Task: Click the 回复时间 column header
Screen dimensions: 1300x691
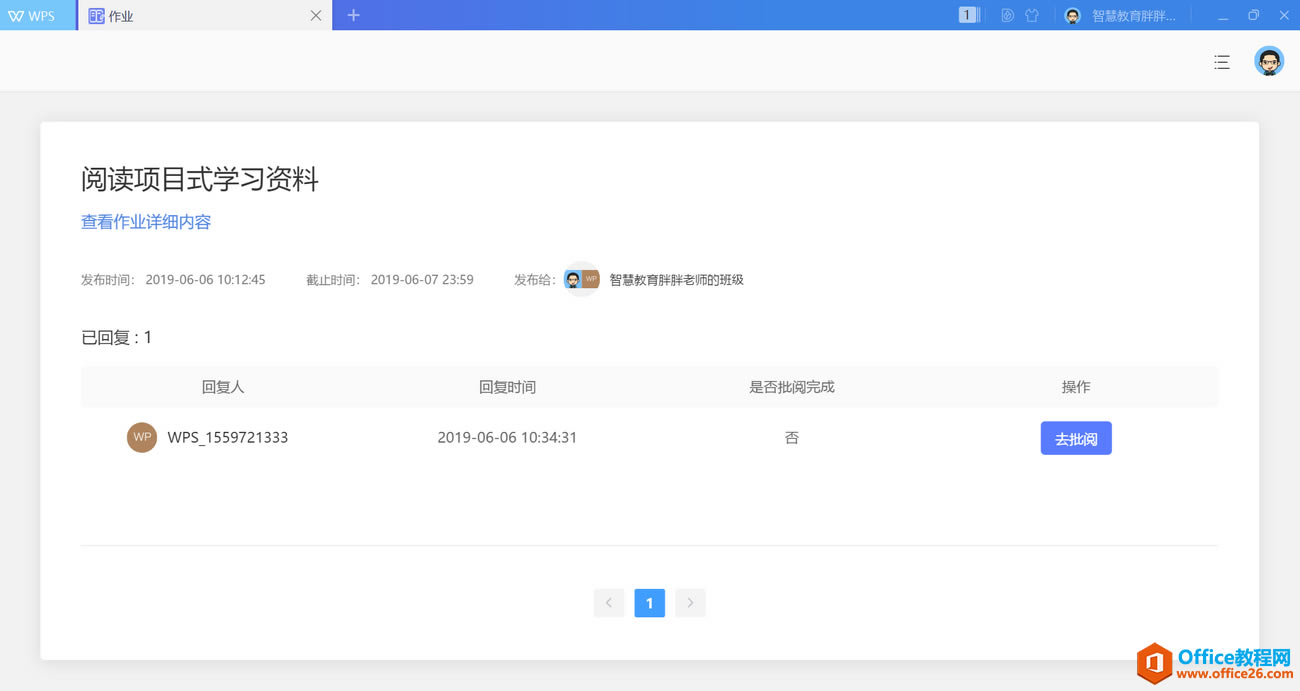Action: (507, 387)
